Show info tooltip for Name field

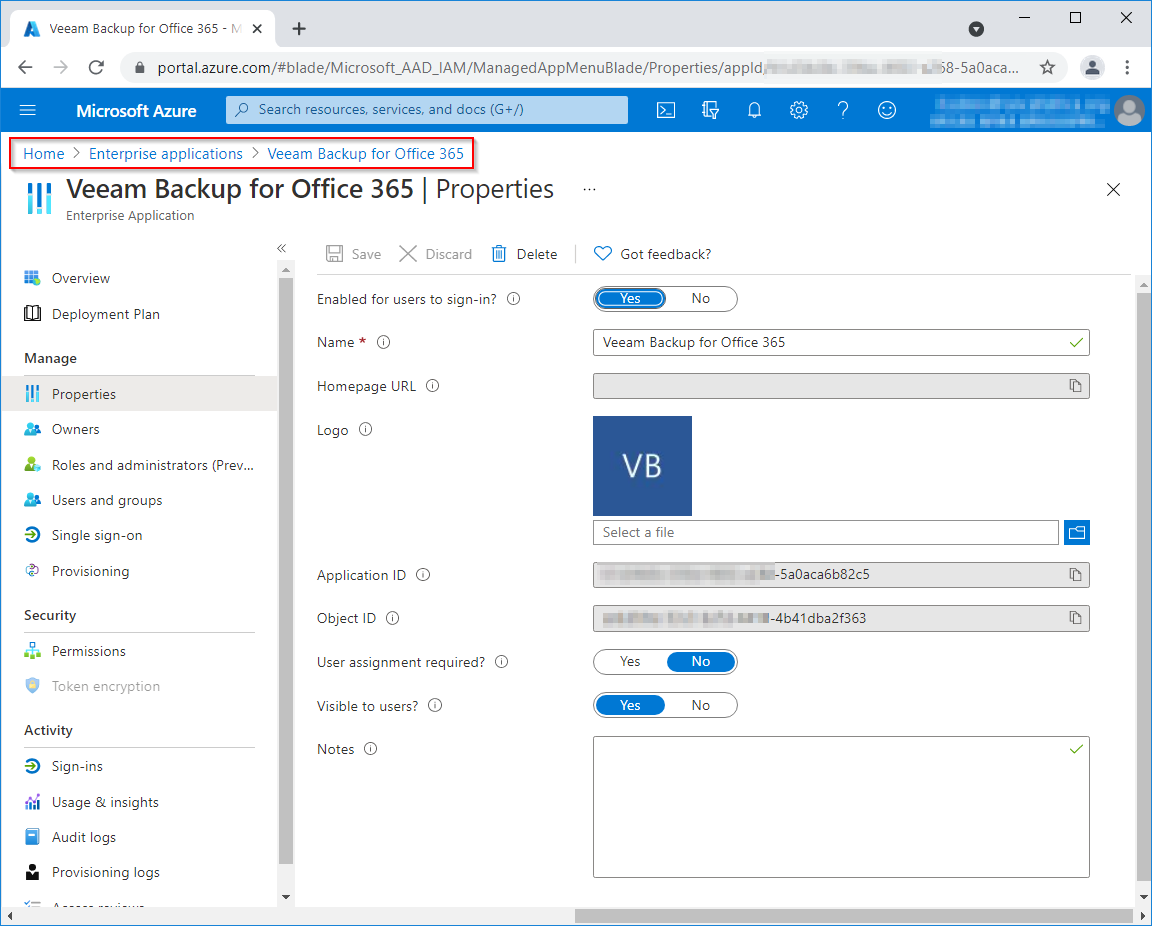click(x=384, y=342)
